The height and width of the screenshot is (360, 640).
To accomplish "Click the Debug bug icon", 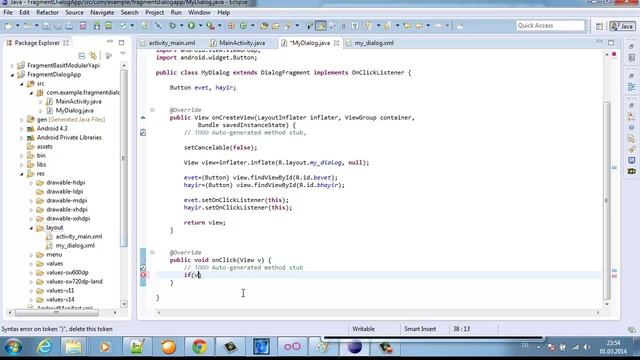I will click(x=172, y=26).
